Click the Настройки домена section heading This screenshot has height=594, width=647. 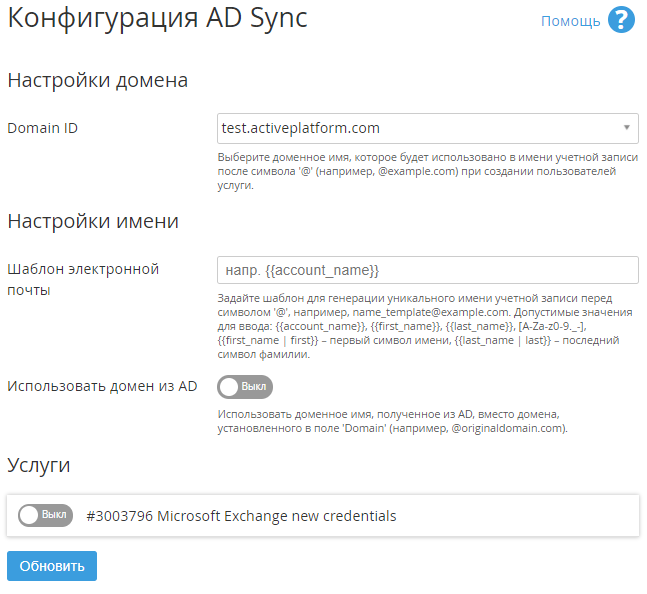[98, 81]
